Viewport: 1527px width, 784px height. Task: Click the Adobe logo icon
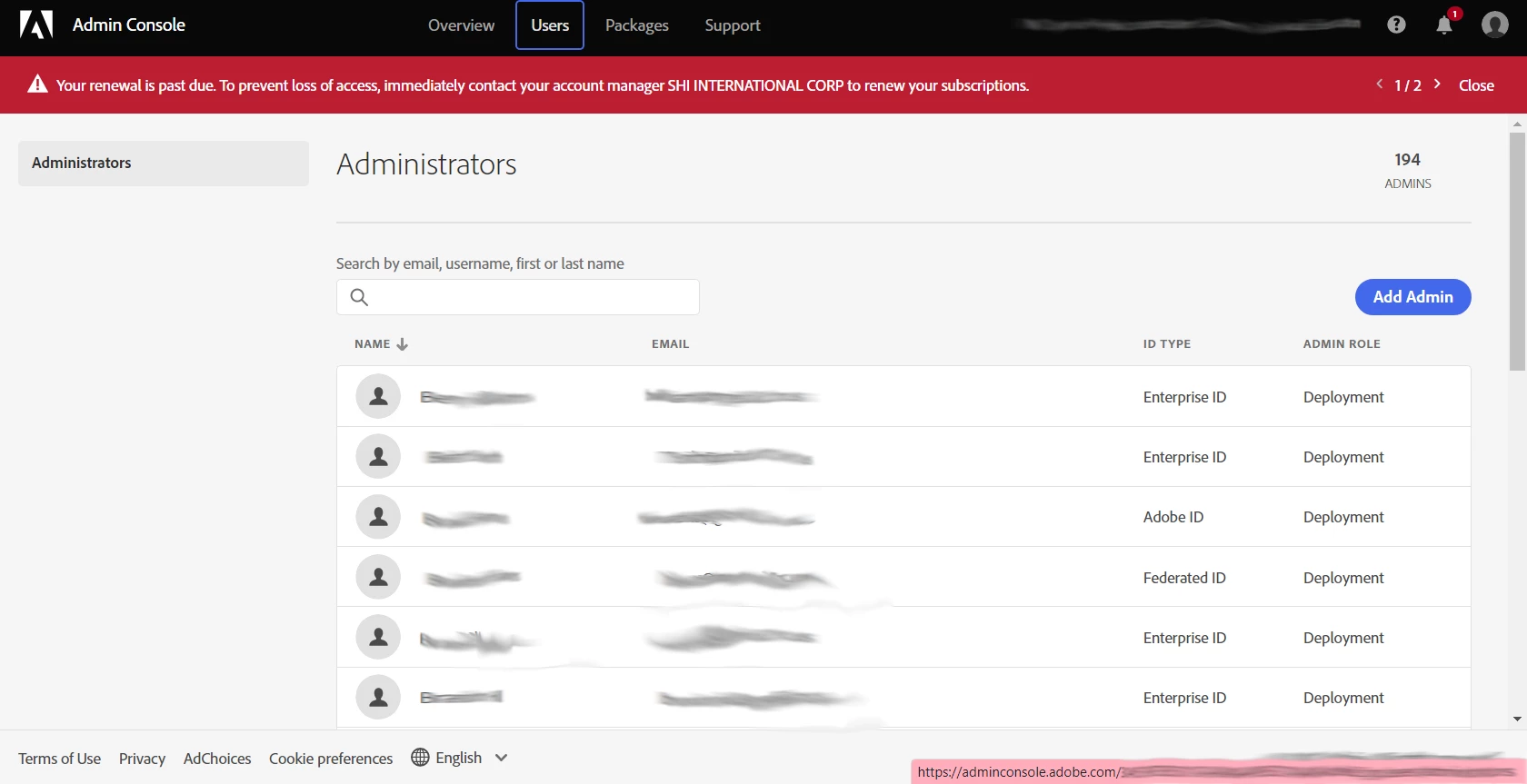pos(36,25)
